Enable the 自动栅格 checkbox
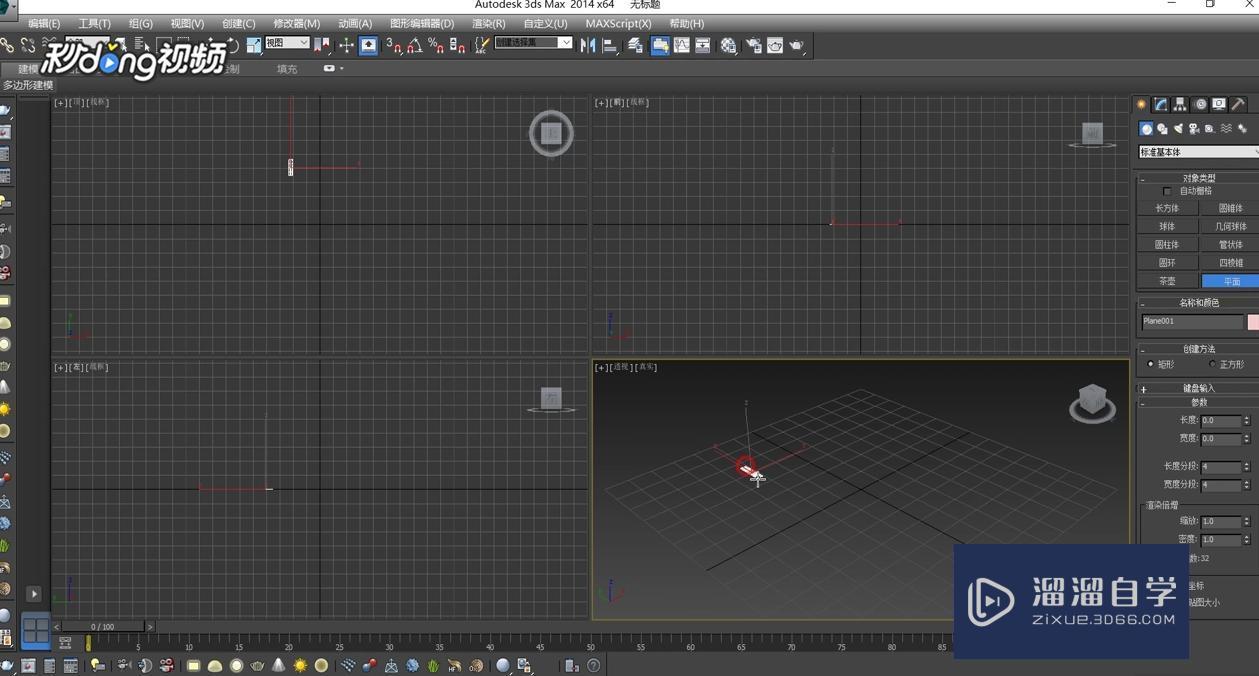 1167,191
